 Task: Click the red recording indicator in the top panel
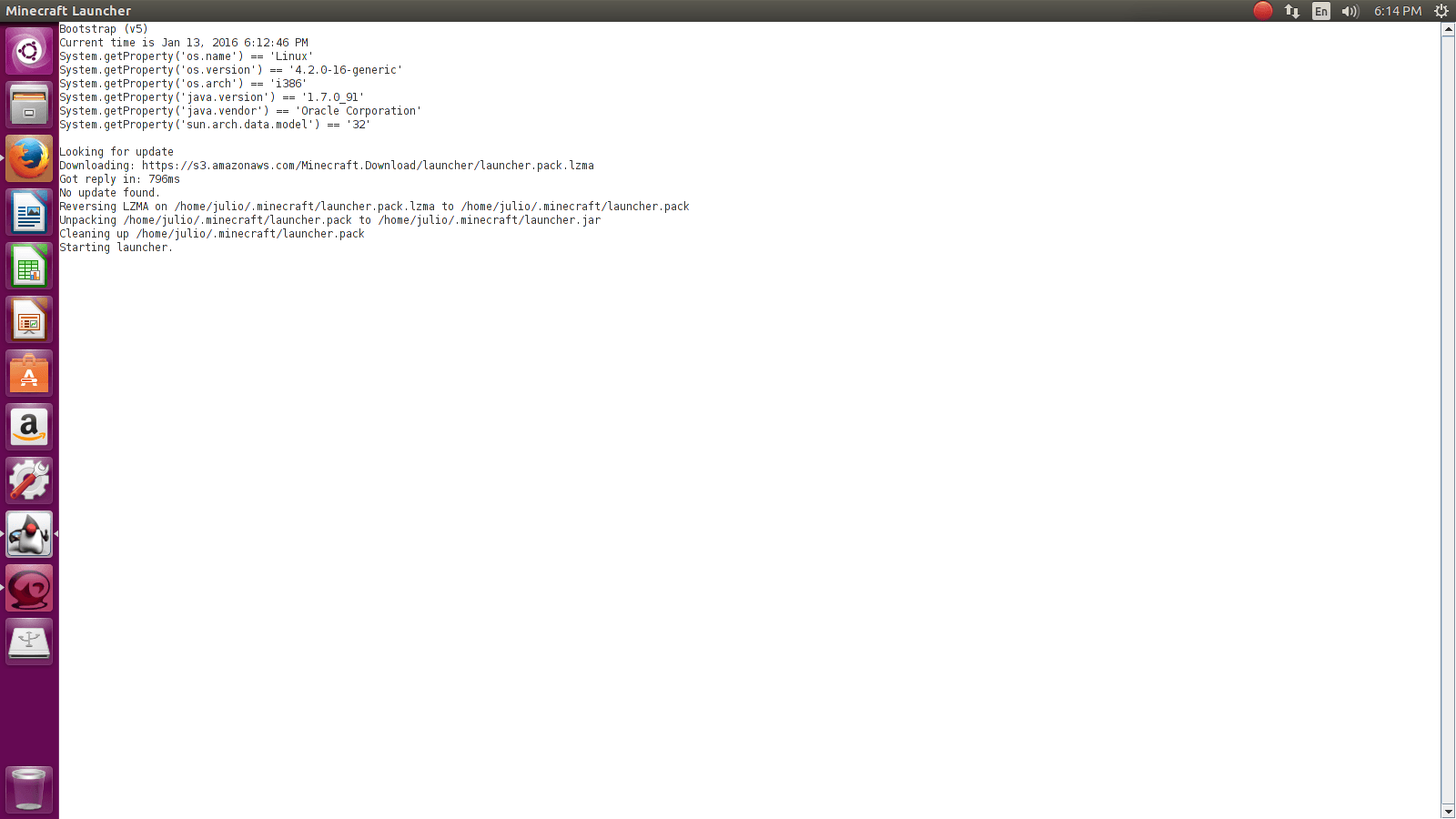tap(1263, 11)
